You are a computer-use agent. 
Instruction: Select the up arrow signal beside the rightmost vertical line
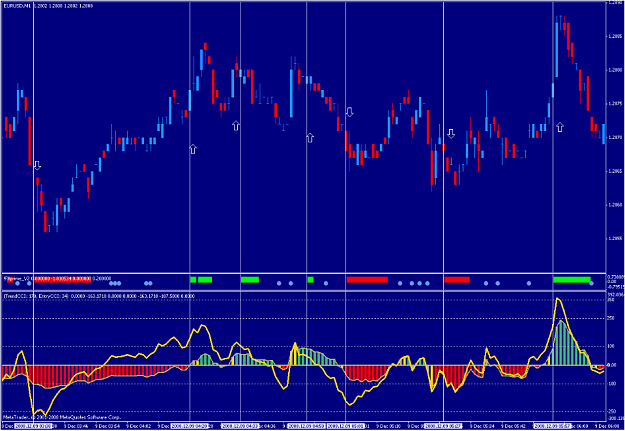(x=560, y=127)
